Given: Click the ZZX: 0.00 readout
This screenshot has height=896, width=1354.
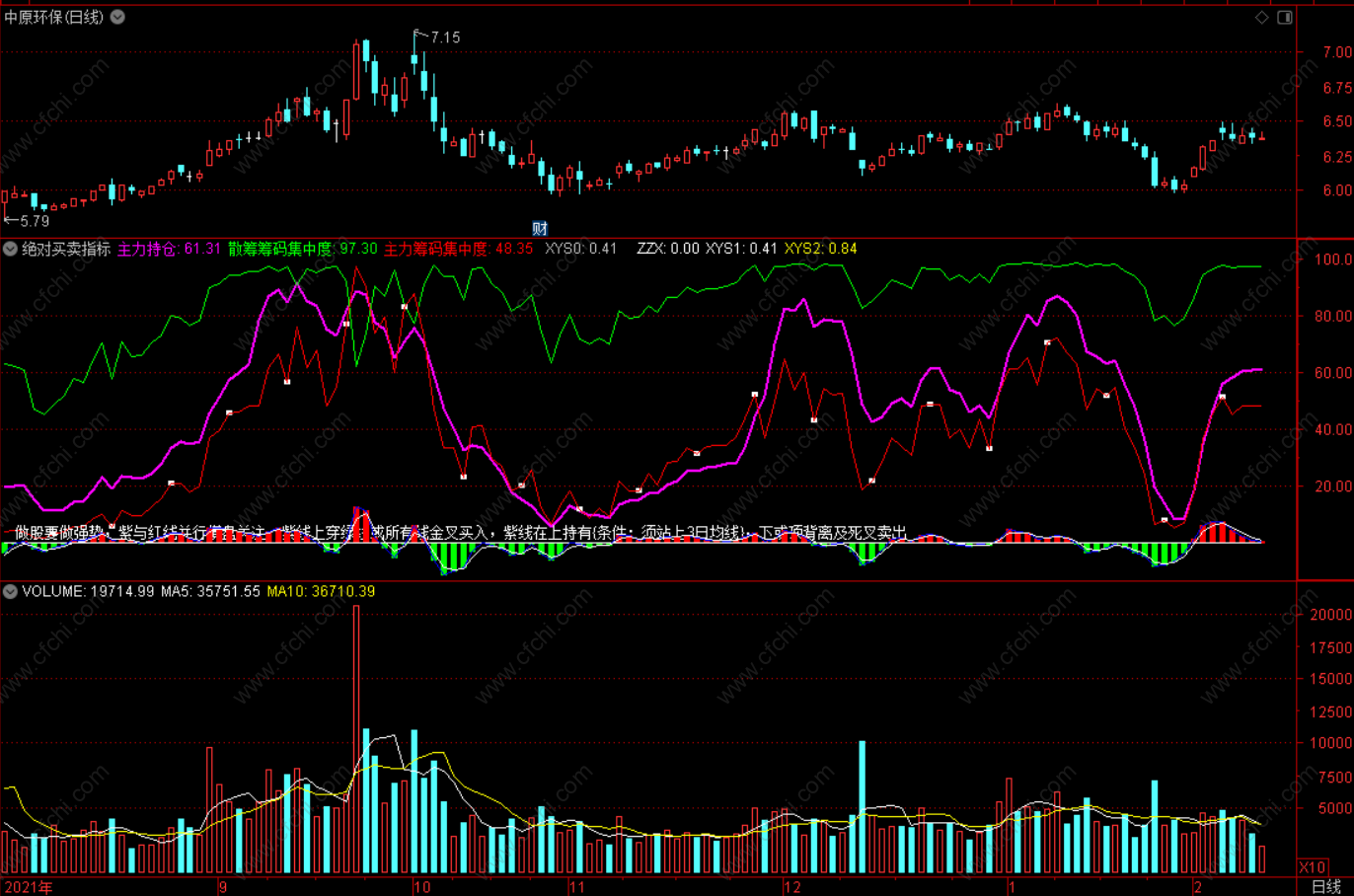Looking at the screenshot, I should (668, 249).
